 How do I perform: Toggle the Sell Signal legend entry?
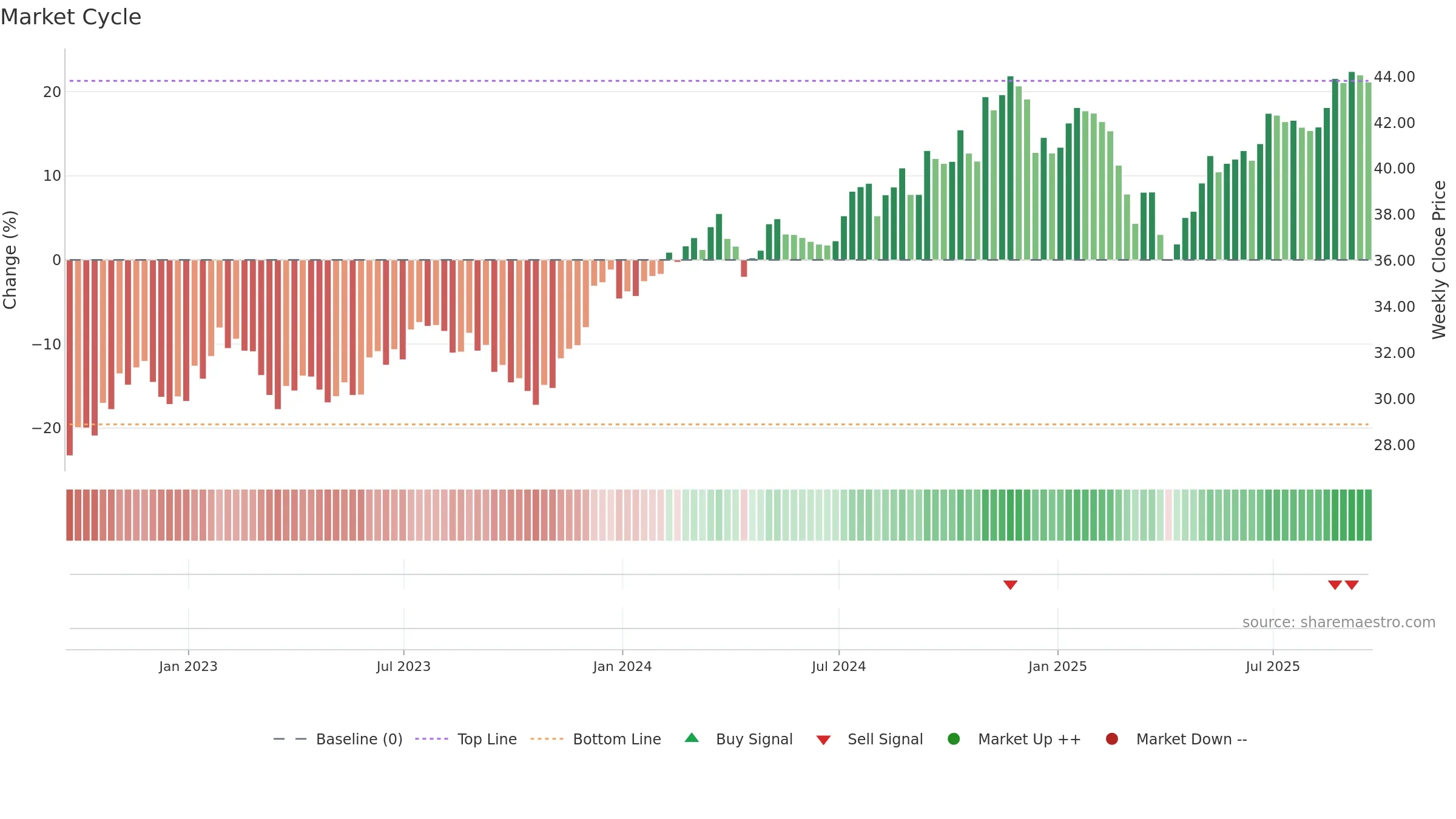pyautogui.click(x=869, y=739)
